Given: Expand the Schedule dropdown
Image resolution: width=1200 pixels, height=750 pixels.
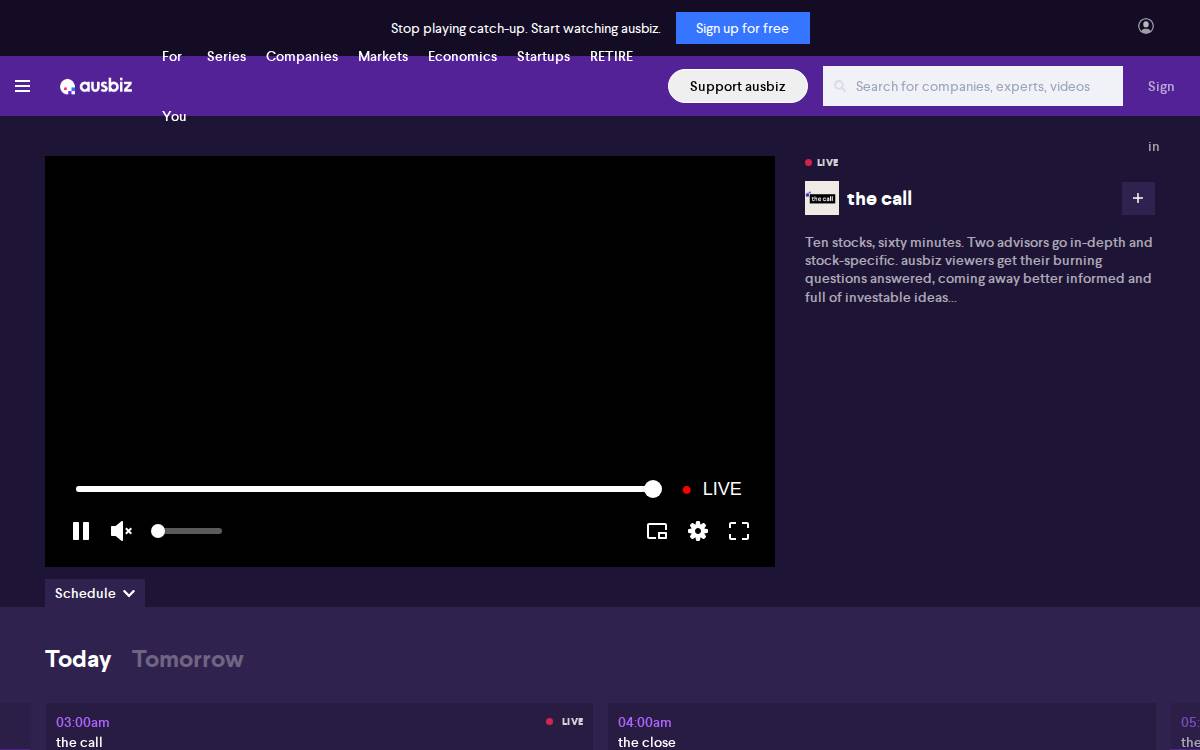Looking at the screenshot, I should (x=95, y=593).
